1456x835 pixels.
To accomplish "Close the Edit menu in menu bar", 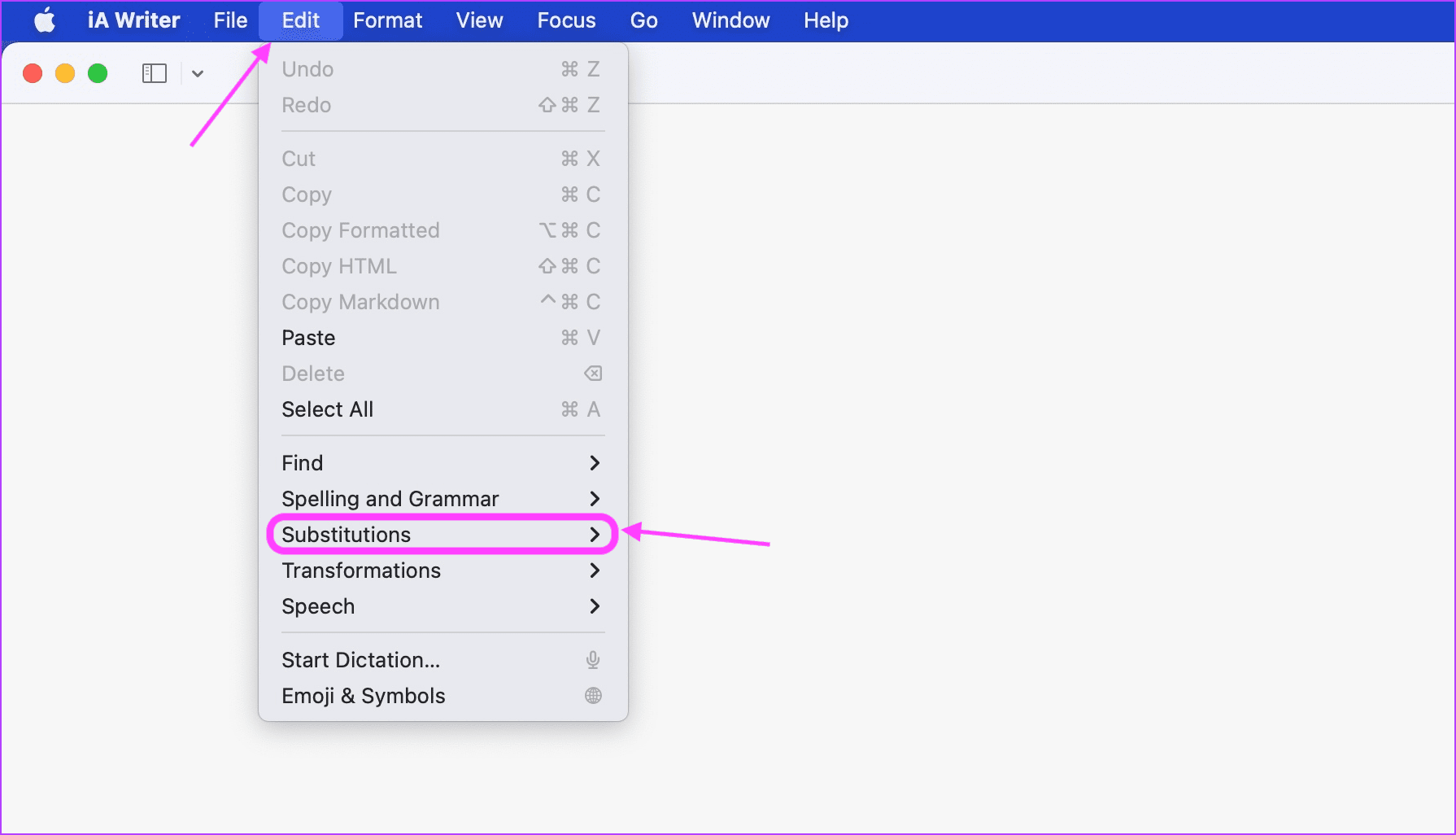I will click(301, 20).
